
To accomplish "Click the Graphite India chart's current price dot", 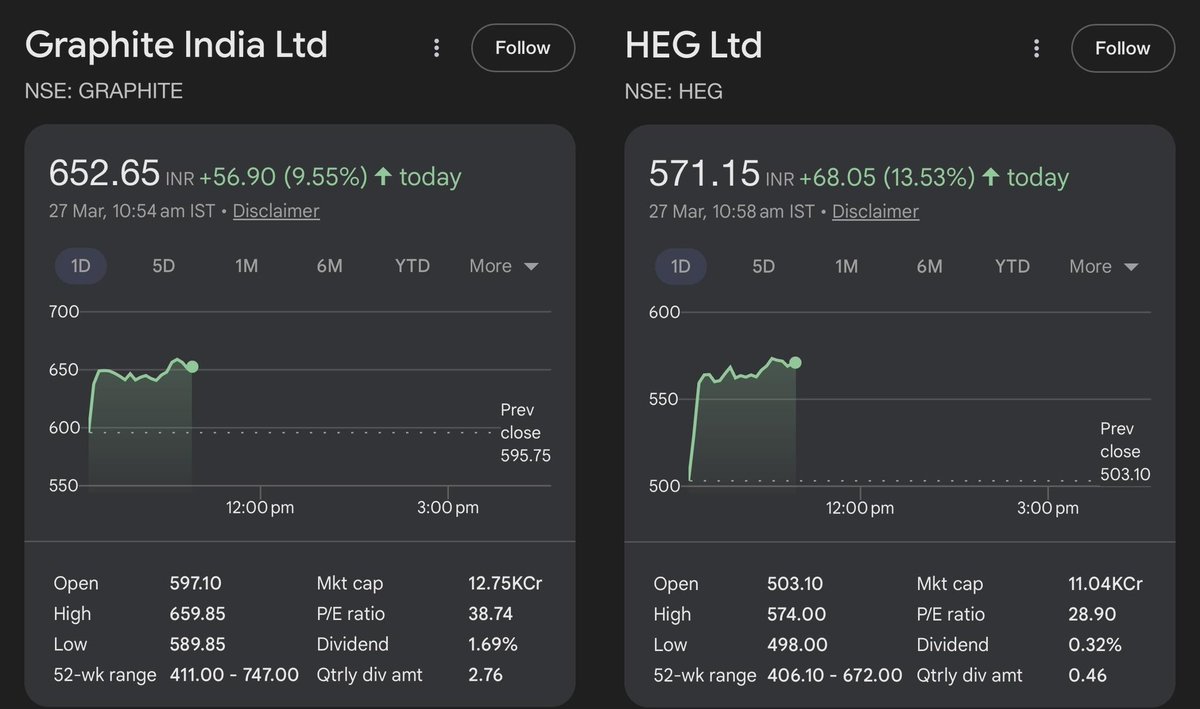I will 192,367.
